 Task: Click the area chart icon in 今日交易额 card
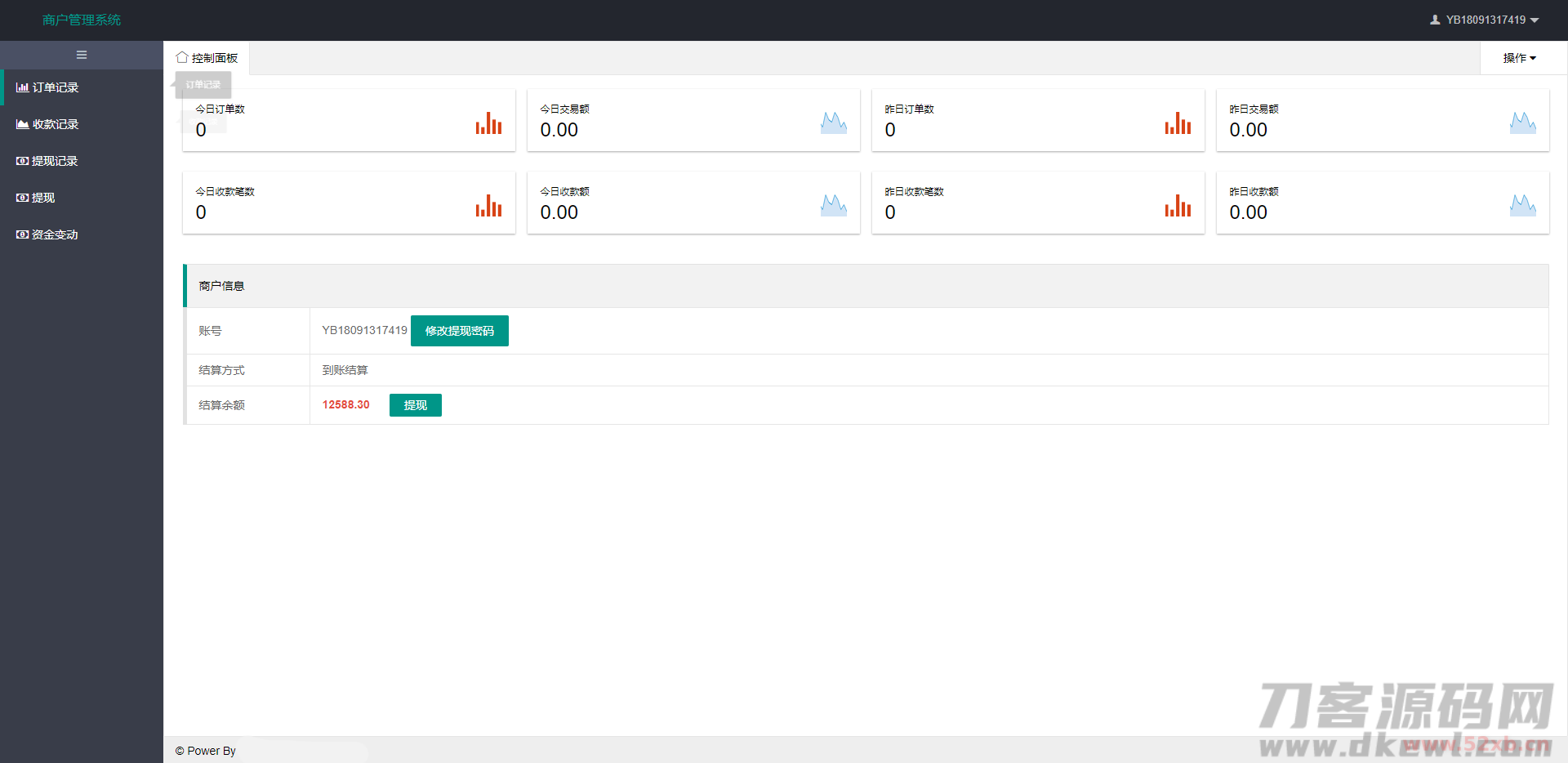coord(833,123)
